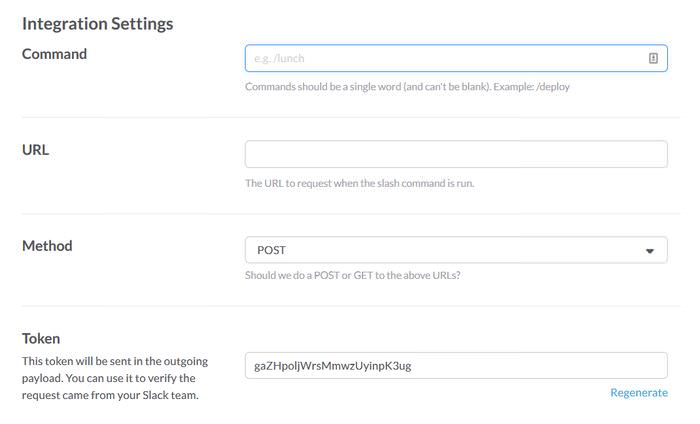Click the 'Commands should be a single word' hint
Viewport: 700px width, 424px height.
coord(407,87)
